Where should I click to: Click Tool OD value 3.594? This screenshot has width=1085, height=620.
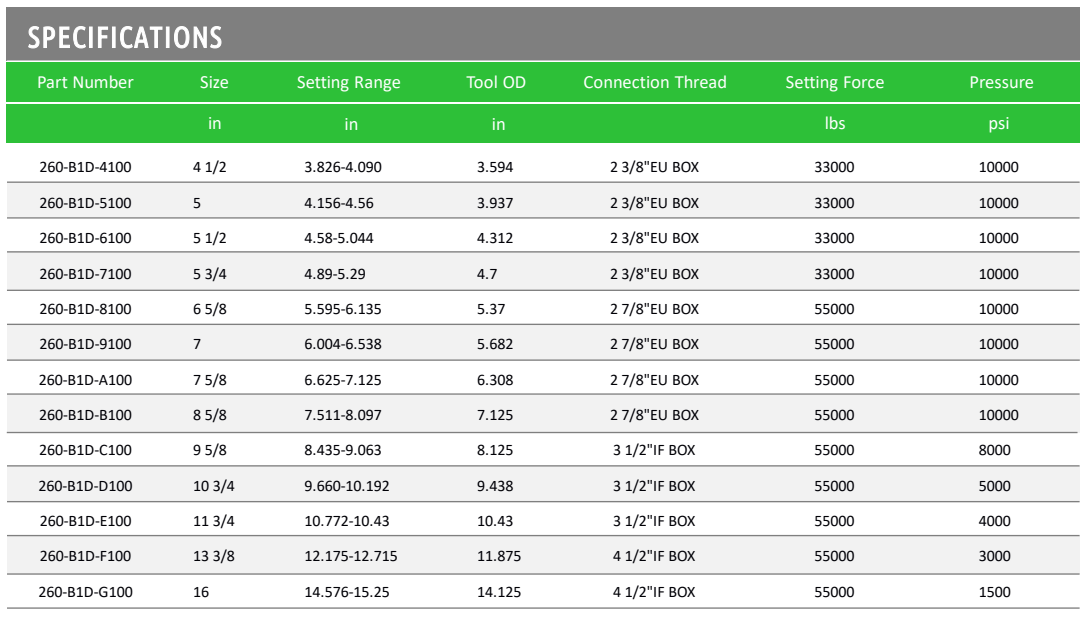495,167
